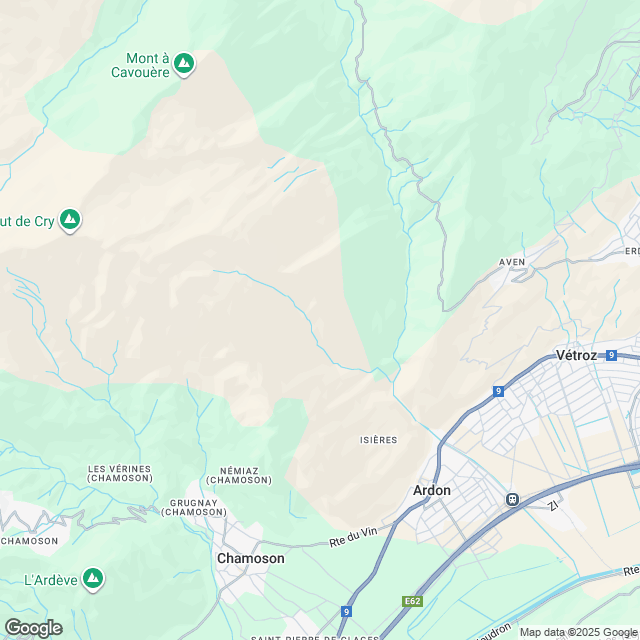
Task: Click the Les Vérines (Chamoson) label
Action: click(120, 473)
